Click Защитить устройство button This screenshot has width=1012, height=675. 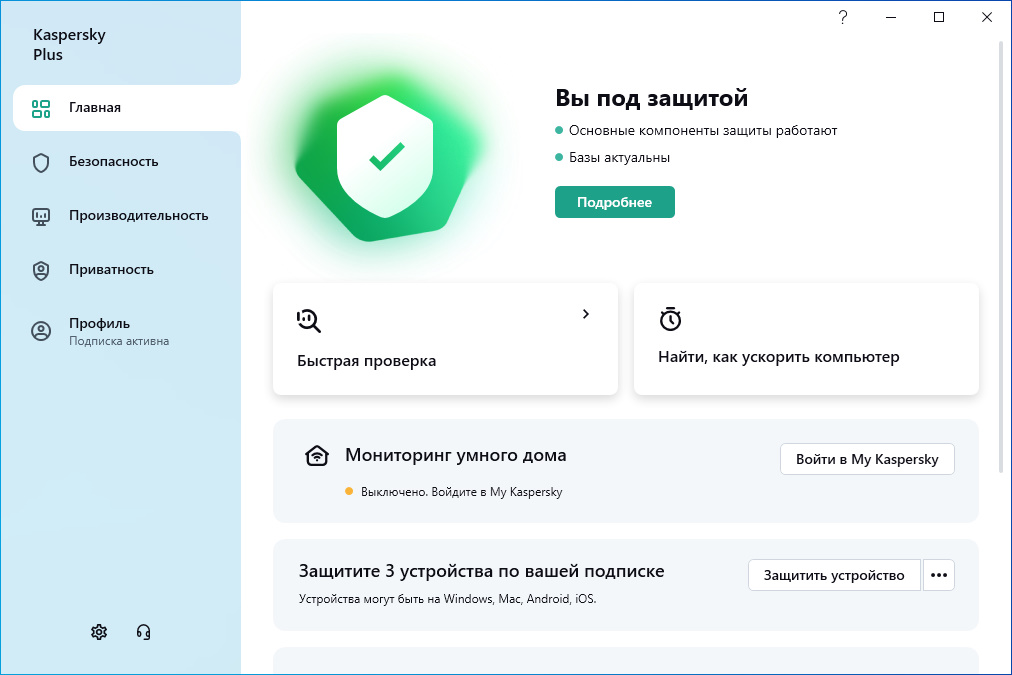[x=834, y=575]
